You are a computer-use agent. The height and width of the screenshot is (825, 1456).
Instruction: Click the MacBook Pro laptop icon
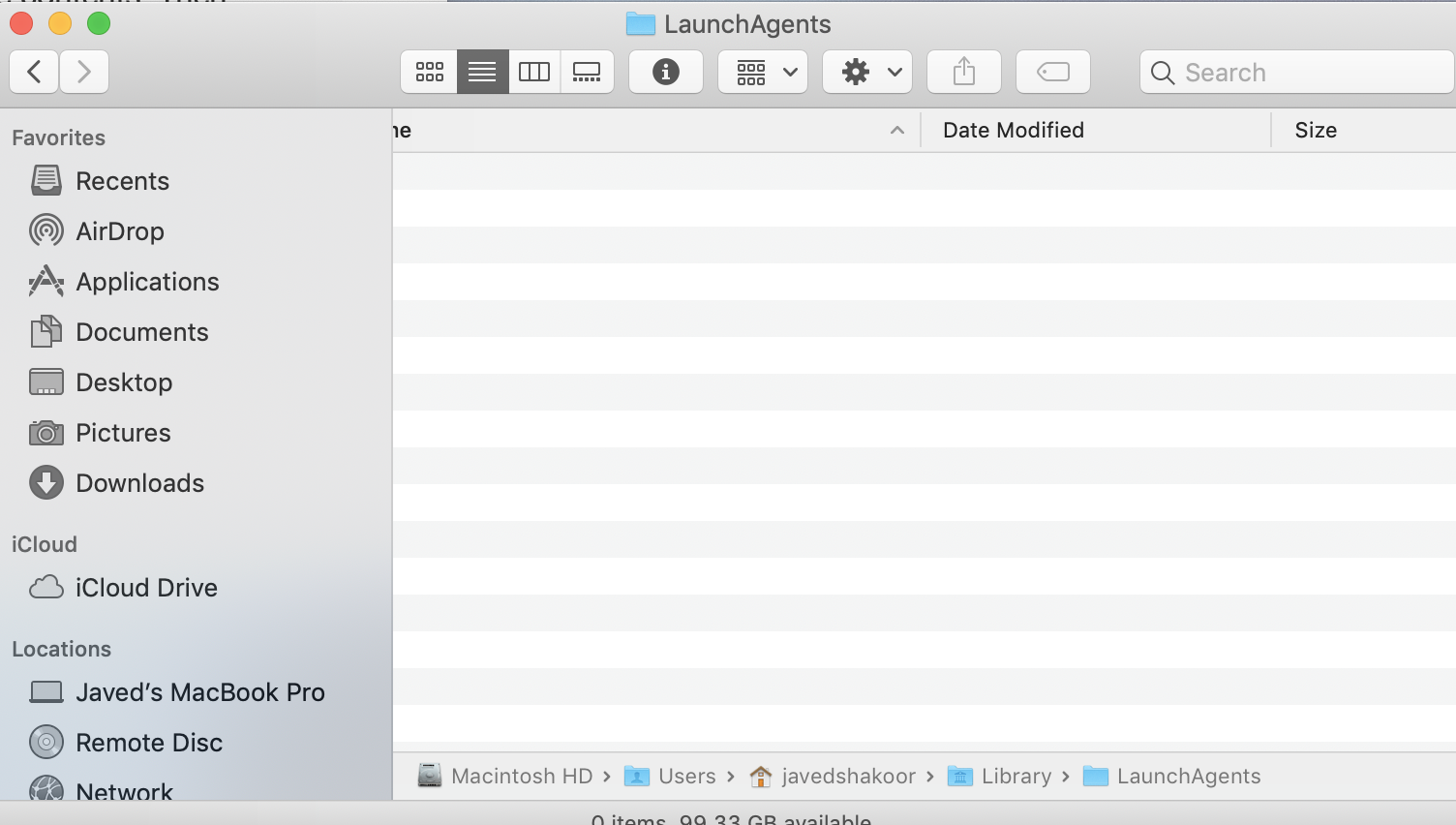[46, 691]
